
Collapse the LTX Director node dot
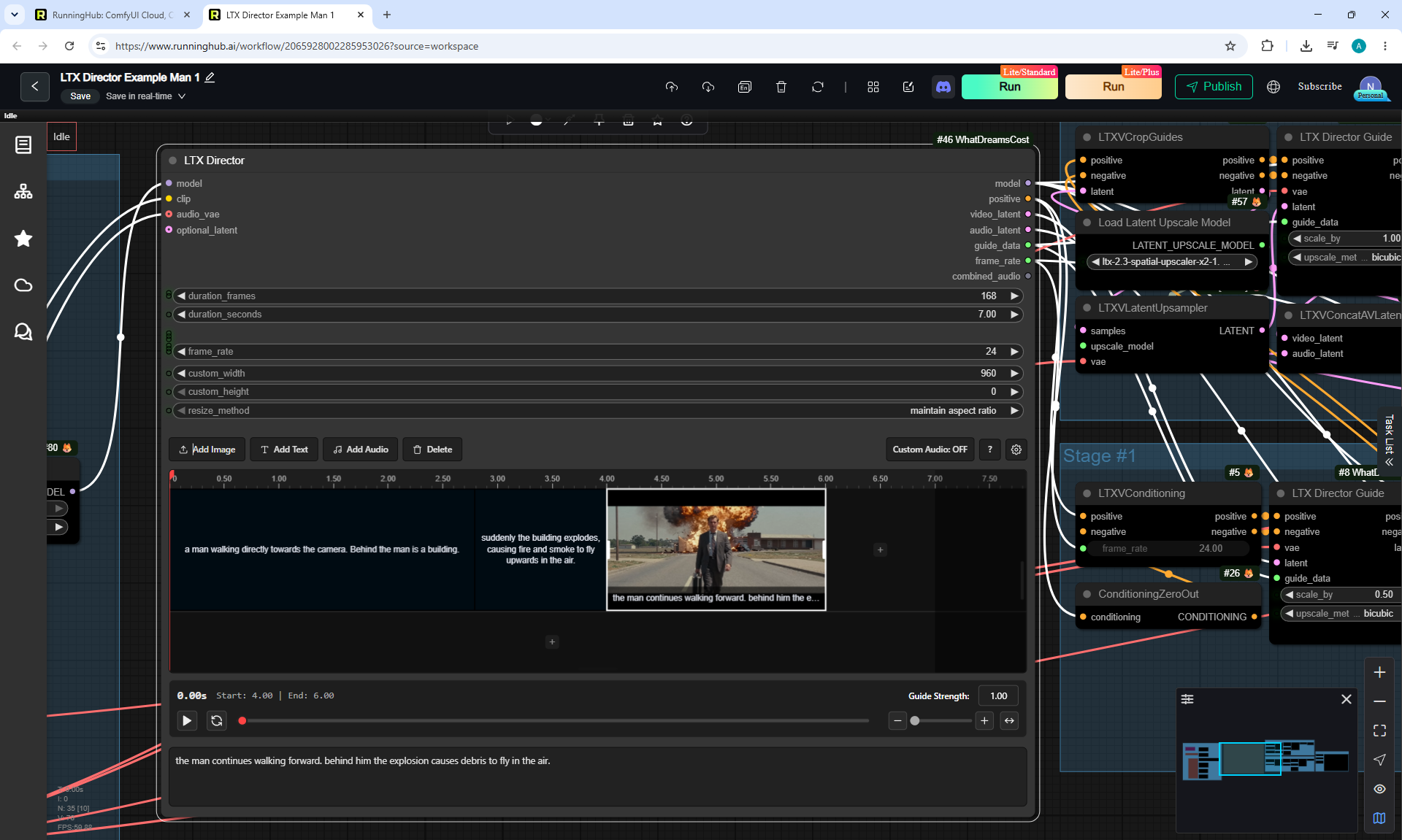173,161
